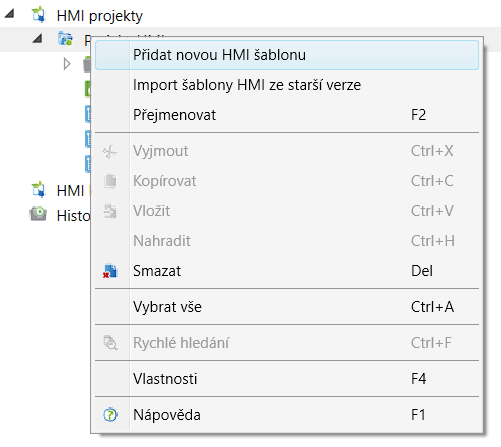Collapse the HMI projekty tree node
Screen dimensions: 501x447
[x=10, y=13]
